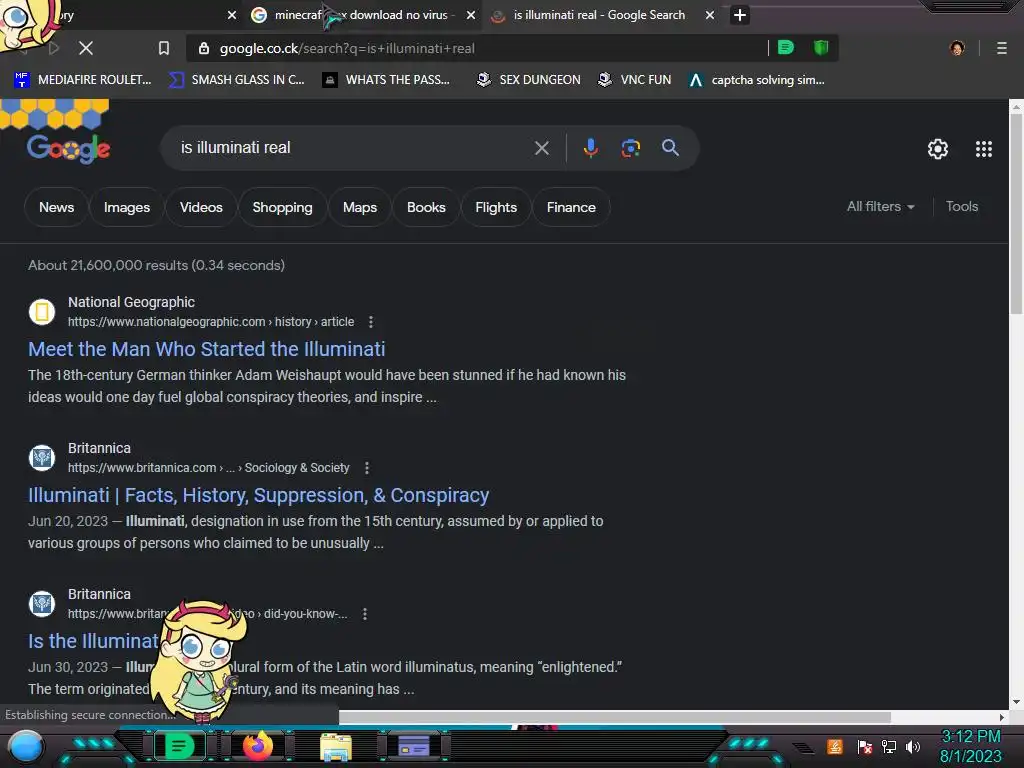The width and height of the screenshot is (1024, 768).
Task: Open options for Britannica did-you-know result
Action: point(364,614)
